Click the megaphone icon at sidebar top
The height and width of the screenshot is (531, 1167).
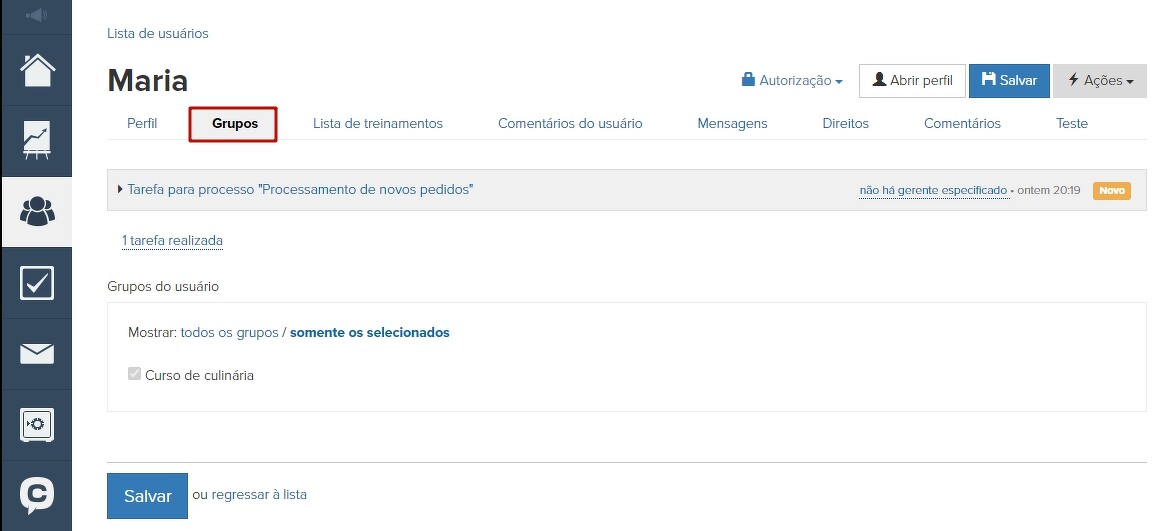(x=37, y=16)
